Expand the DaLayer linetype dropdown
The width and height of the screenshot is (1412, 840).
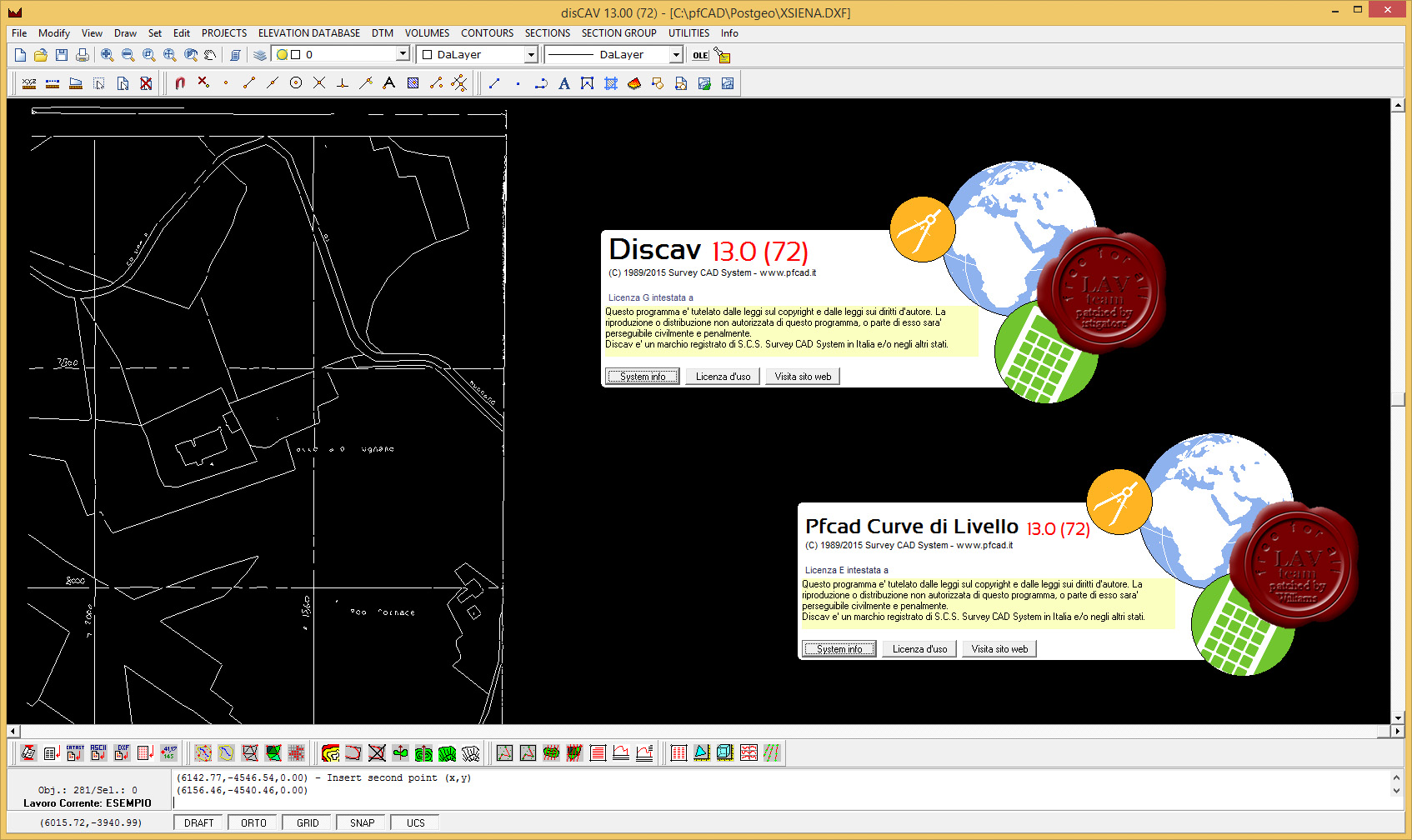(676, 55)
